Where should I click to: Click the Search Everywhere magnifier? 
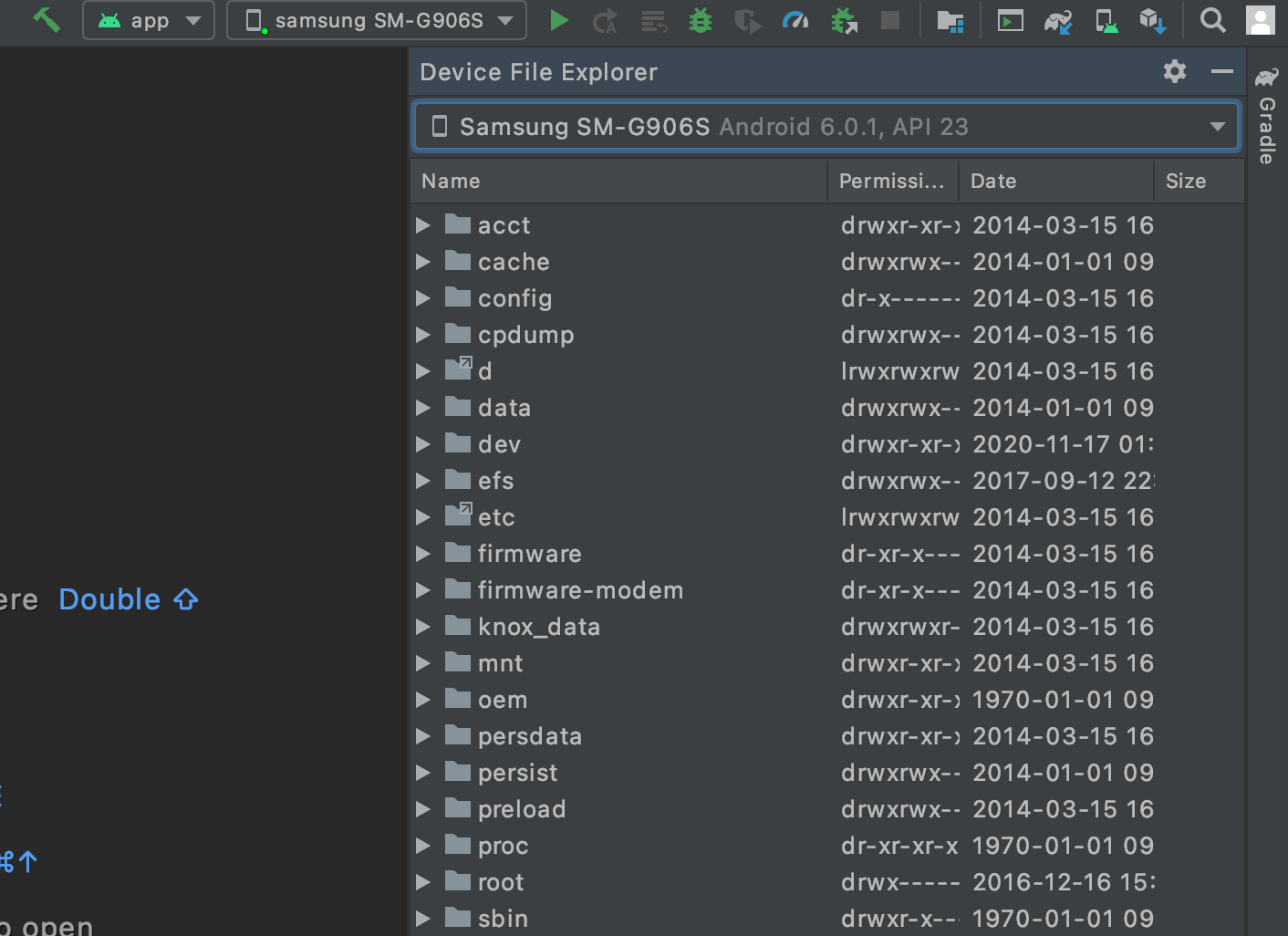1212,20
